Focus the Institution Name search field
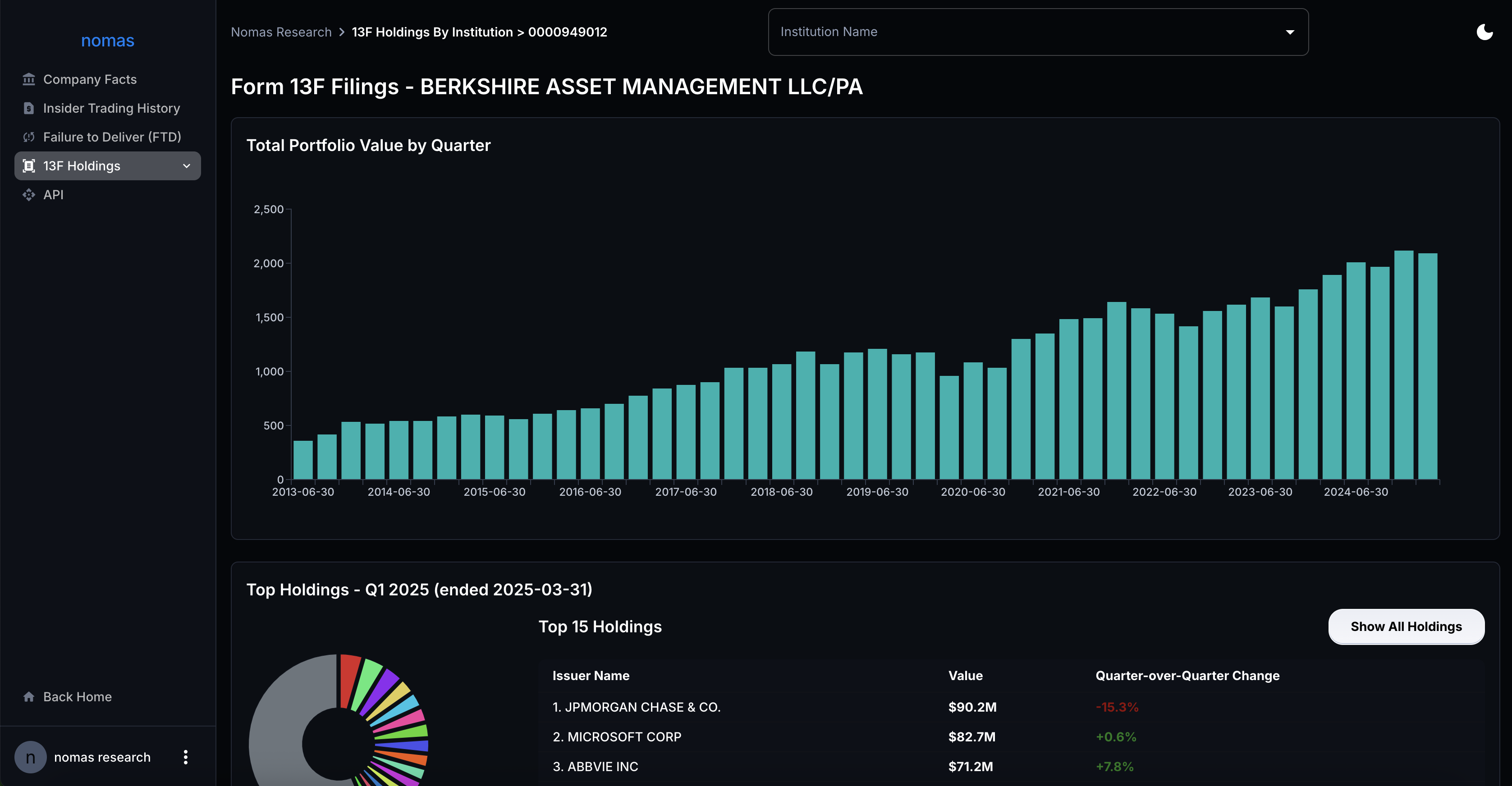 1038,32
